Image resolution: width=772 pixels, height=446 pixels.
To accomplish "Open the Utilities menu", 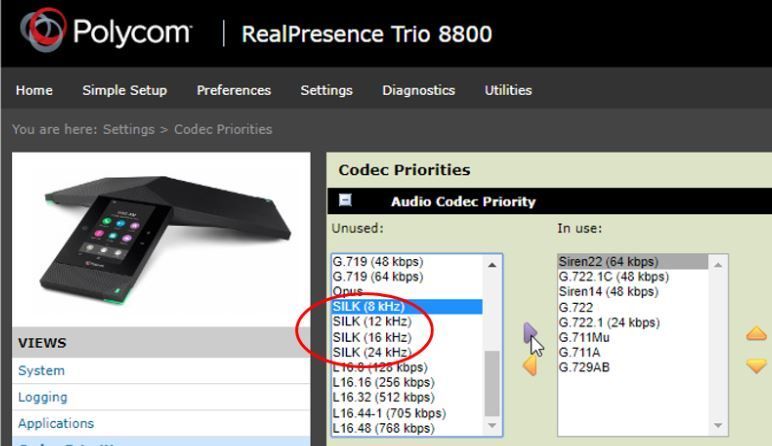I will point(508,90).
